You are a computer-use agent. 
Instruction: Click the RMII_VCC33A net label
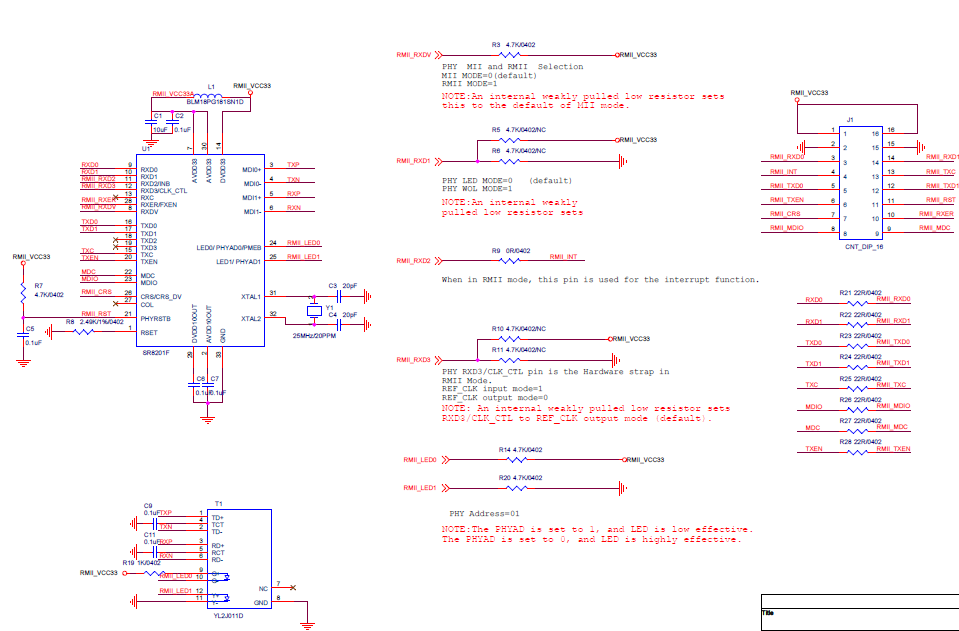(x=173, y=94)
